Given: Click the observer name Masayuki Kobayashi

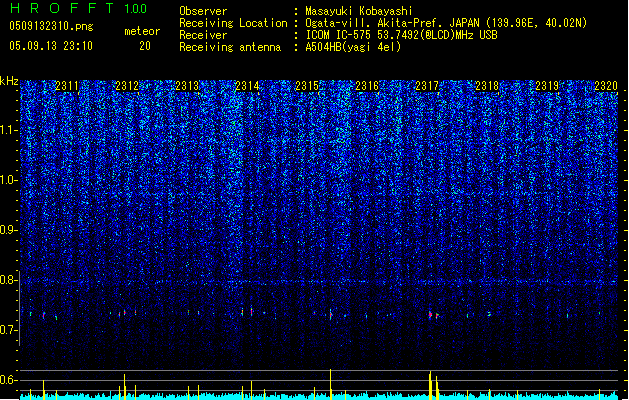Looking at the screenshot, I should tap(359, 11).
